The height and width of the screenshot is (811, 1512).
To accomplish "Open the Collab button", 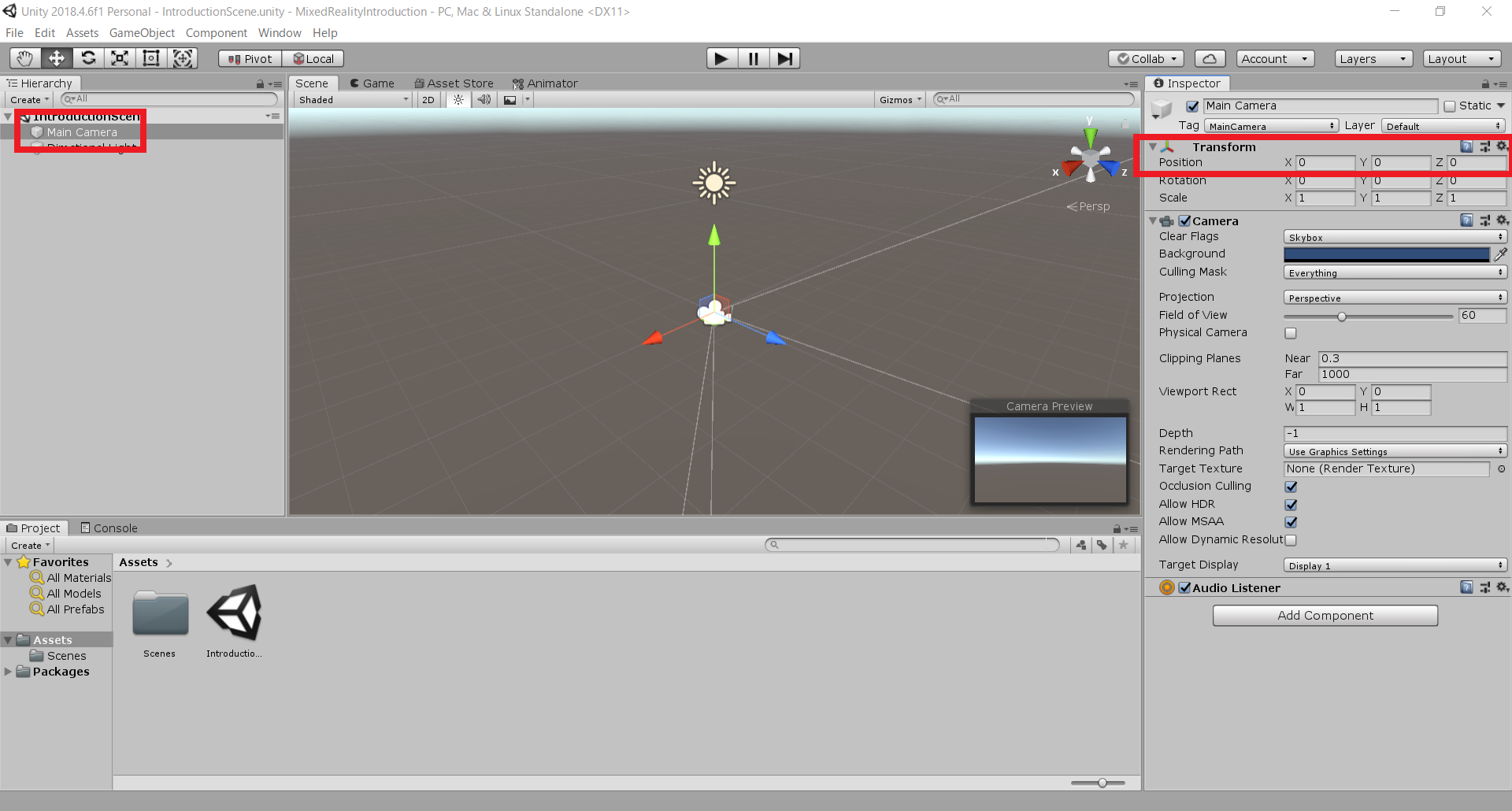I will pyautogui.click(x=1146, y=59).
